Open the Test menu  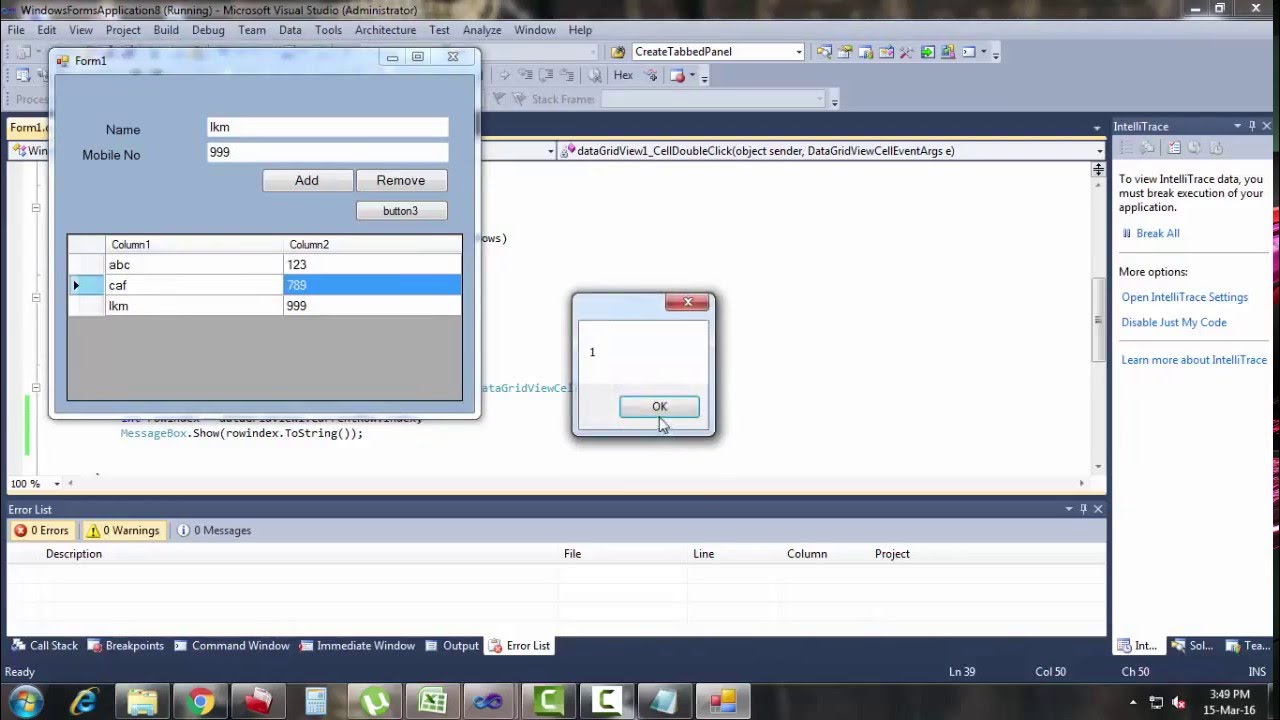(x=439, y=30)
